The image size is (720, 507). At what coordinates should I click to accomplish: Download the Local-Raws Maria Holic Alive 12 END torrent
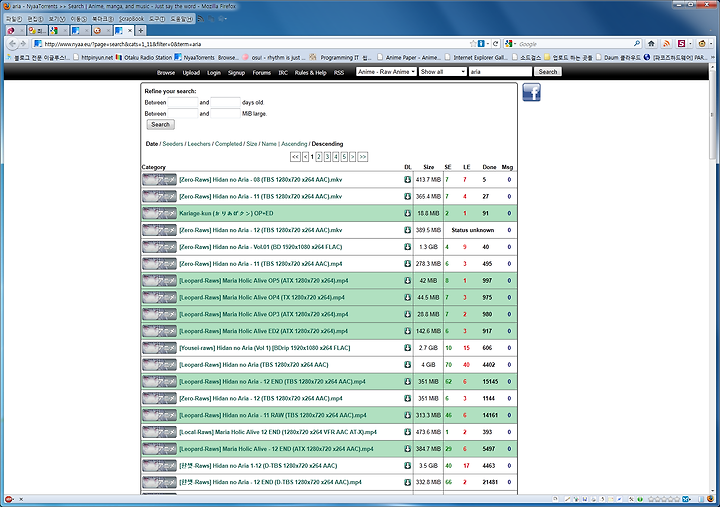pos(407,432)
